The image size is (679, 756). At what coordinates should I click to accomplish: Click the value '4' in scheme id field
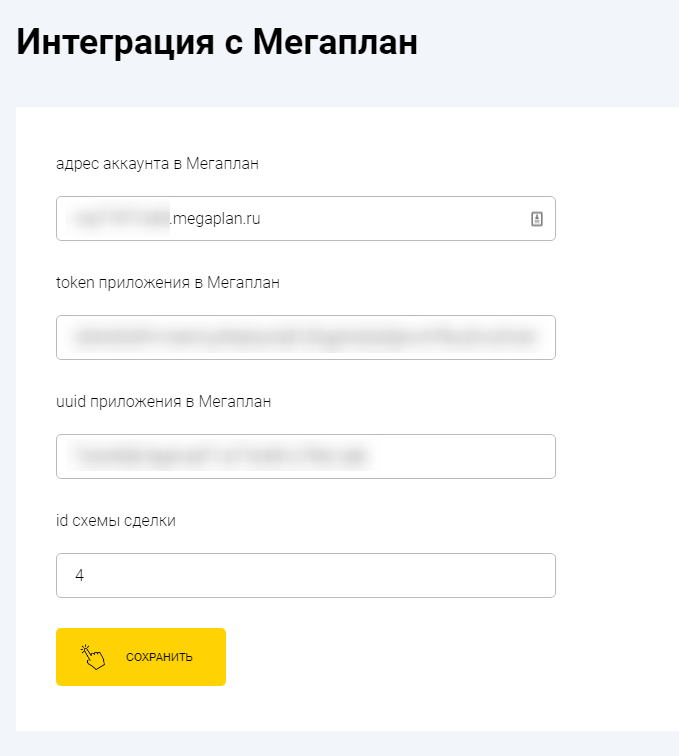point(79,576)
